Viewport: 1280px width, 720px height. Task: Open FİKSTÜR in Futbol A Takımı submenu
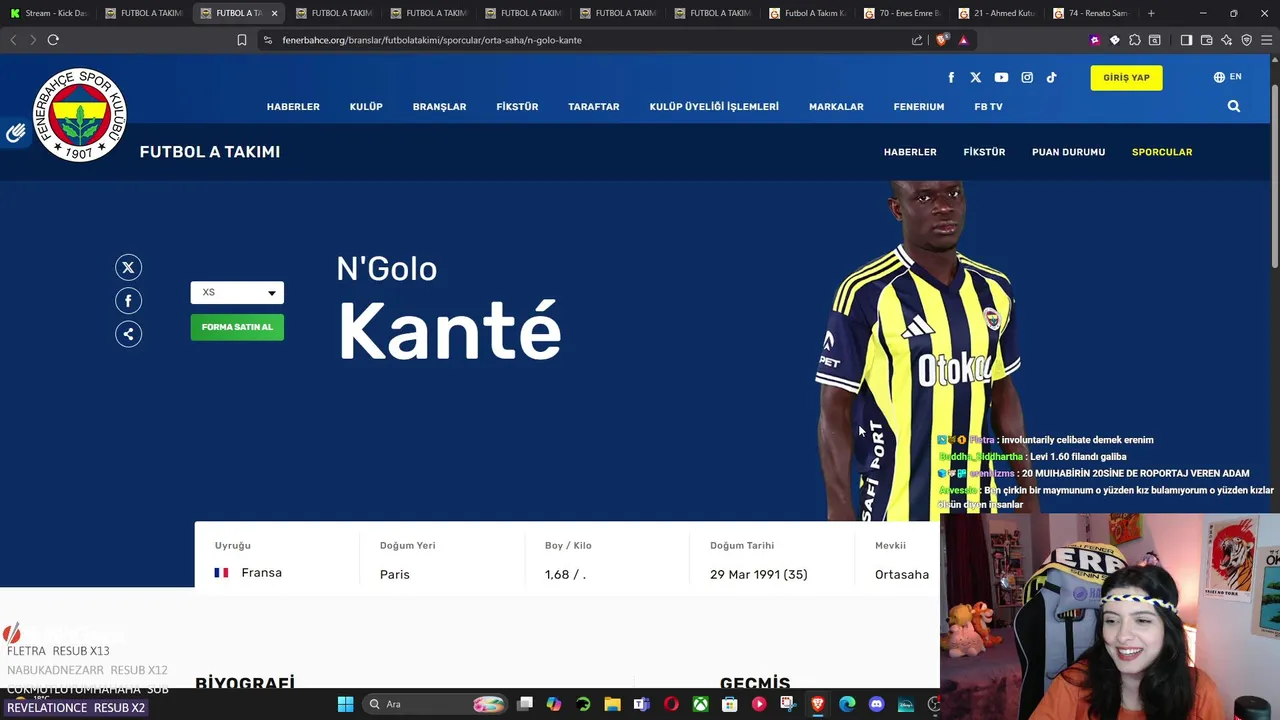(984, 152)
